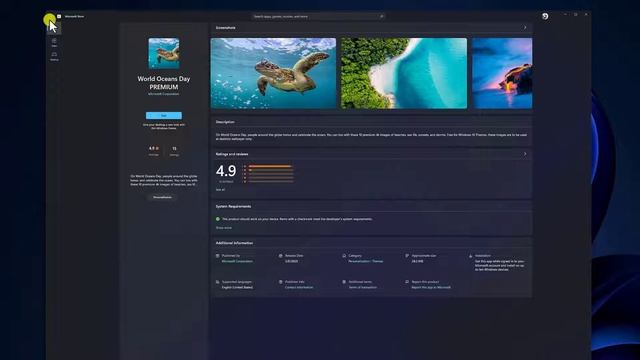The image size is (640, 360).
Task: Click the World Oceans Day app icon
Action: pos(164,53)
